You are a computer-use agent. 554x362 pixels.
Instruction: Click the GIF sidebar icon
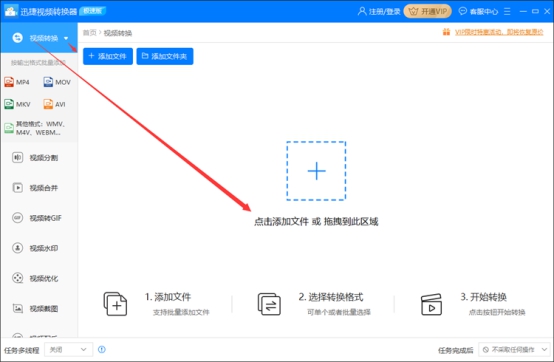pyautogui.click(x=17, y=218)
